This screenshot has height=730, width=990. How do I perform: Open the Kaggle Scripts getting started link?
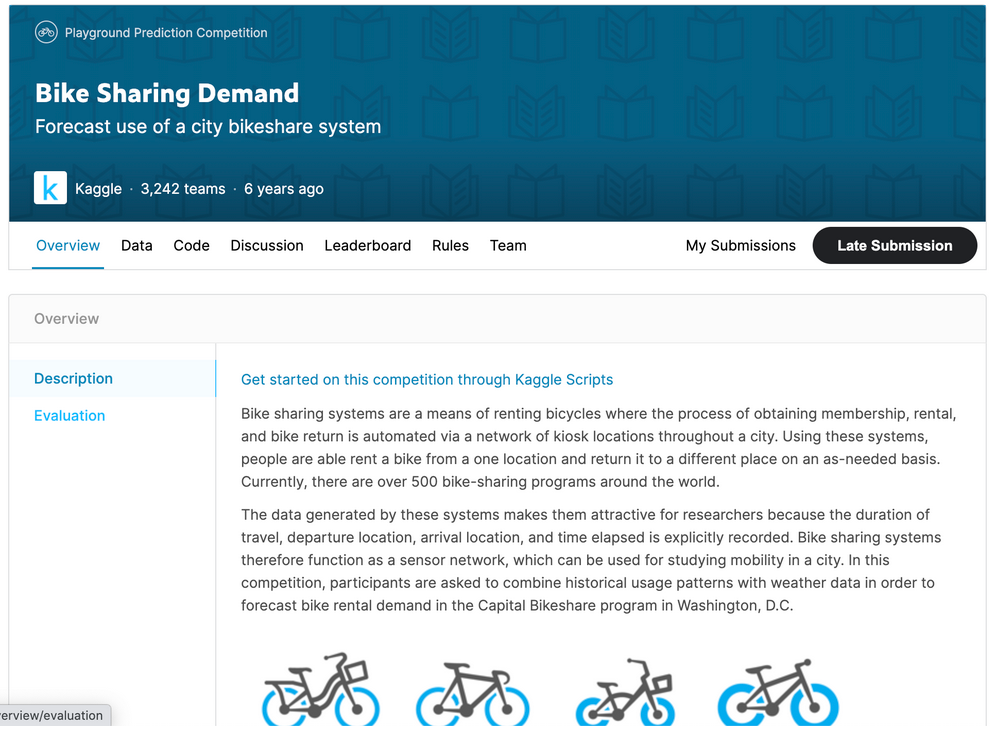coord(427,379)
